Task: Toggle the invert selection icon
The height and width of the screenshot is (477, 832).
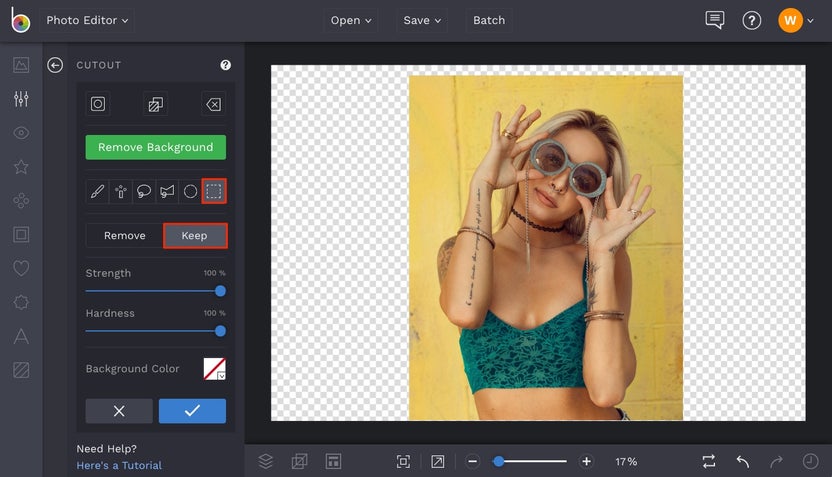Action: [155, 104]
